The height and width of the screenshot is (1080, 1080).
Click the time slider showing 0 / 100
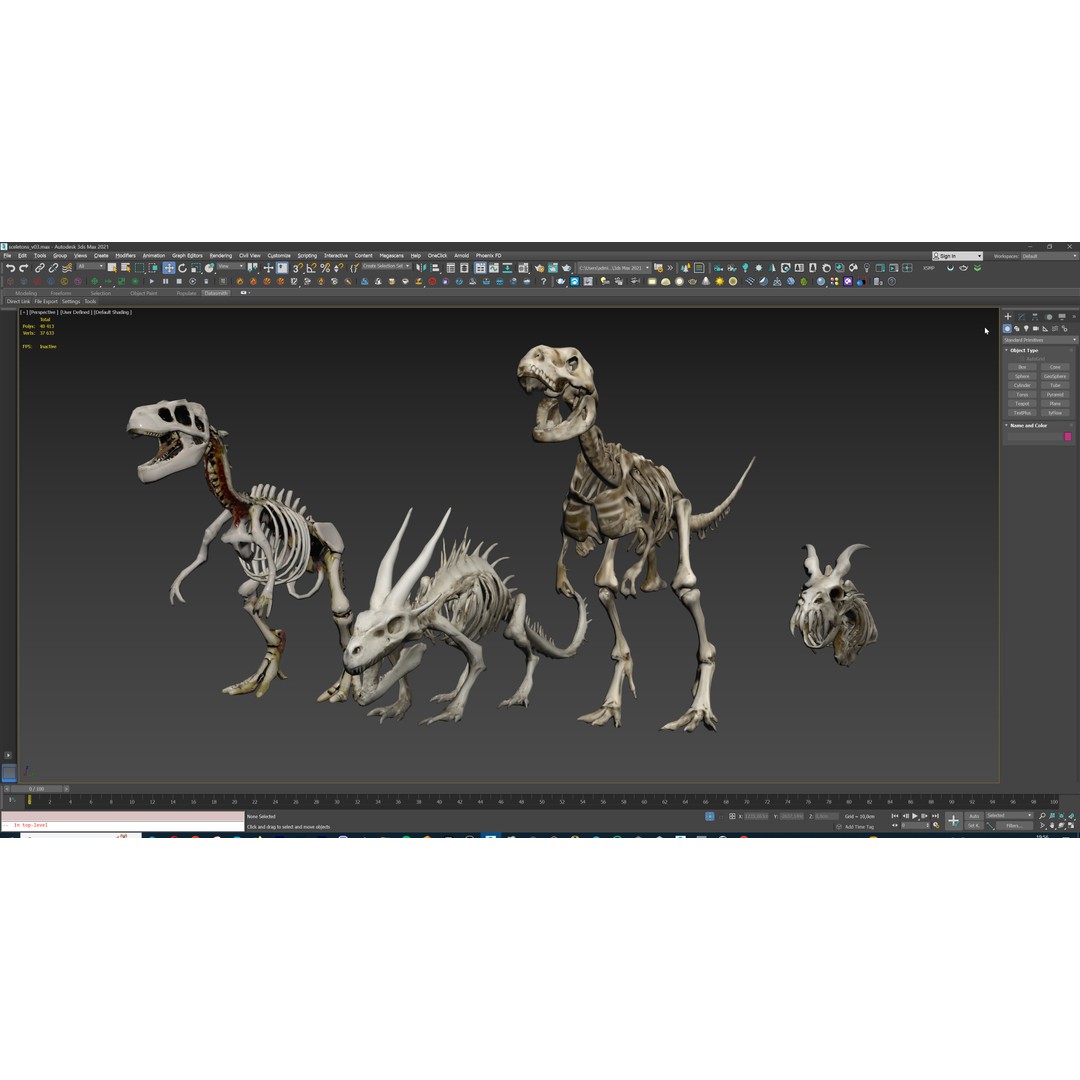click(x=37, y=789)
